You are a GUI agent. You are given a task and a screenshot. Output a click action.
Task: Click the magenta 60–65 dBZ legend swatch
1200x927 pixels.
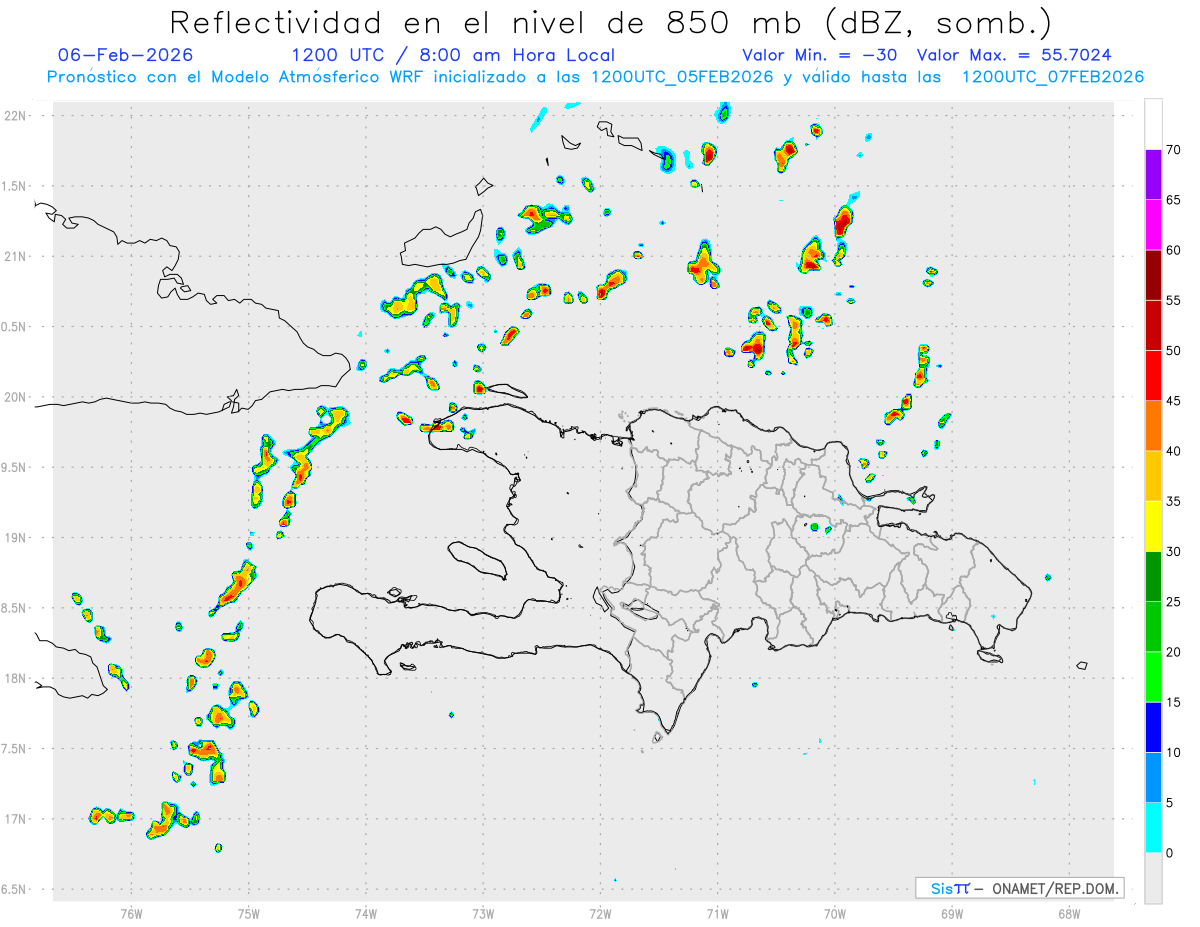1153,224
